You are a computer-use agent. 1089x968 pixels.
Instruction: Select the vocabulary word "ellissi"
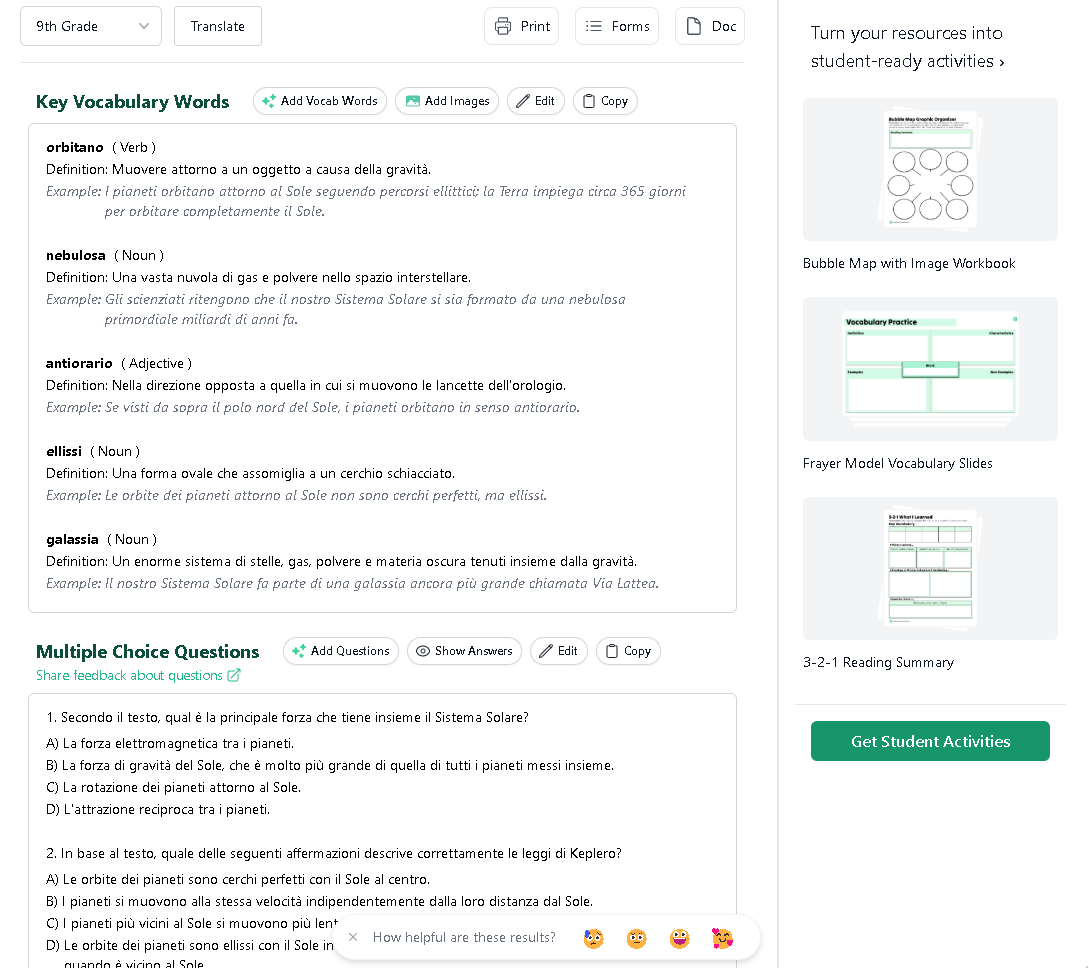(64, 451)
